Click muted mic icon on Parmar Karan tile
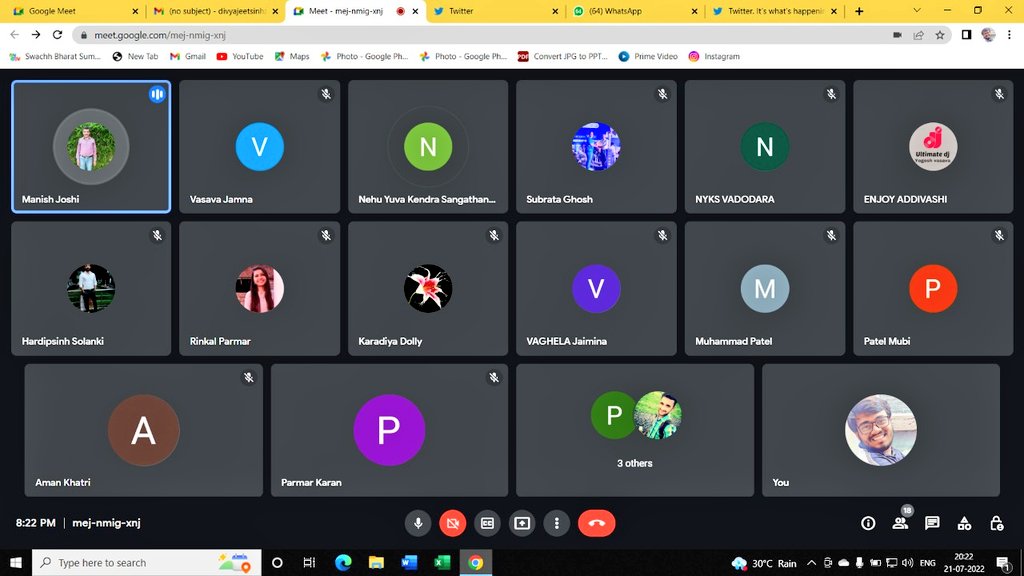 [494, 377]
